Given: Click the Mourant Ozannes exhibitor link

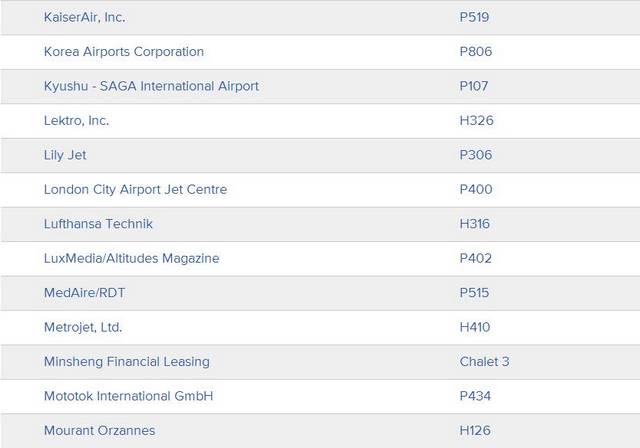Looking at the screenshot, I should [98, 430].
